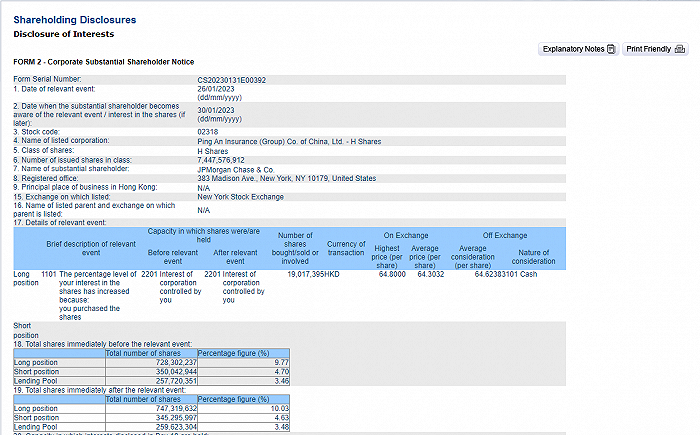
Task: Click the printer icon beside Print Friendly
Action: click(x=680, y=49)
